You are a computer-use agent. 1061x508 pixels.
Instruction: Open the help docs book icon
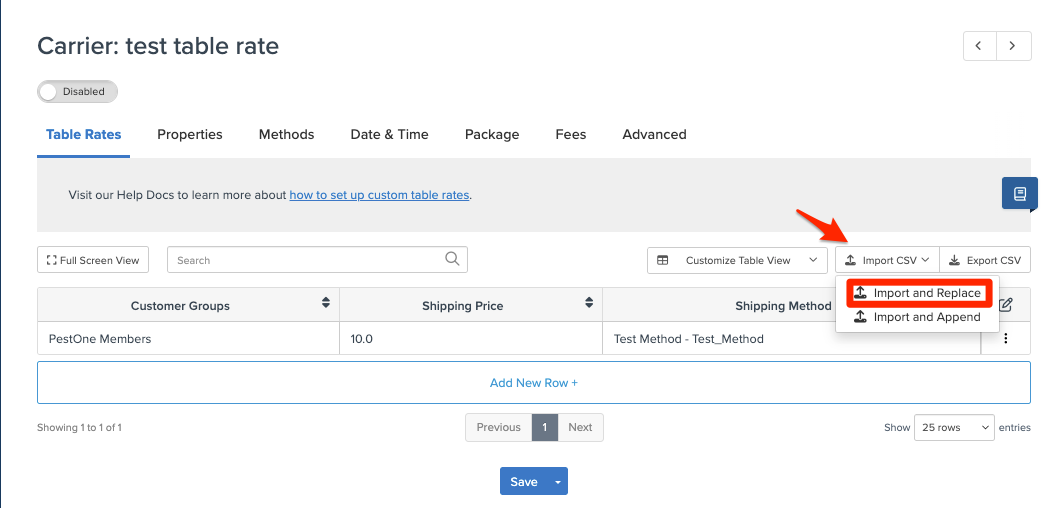(1019, 194)
